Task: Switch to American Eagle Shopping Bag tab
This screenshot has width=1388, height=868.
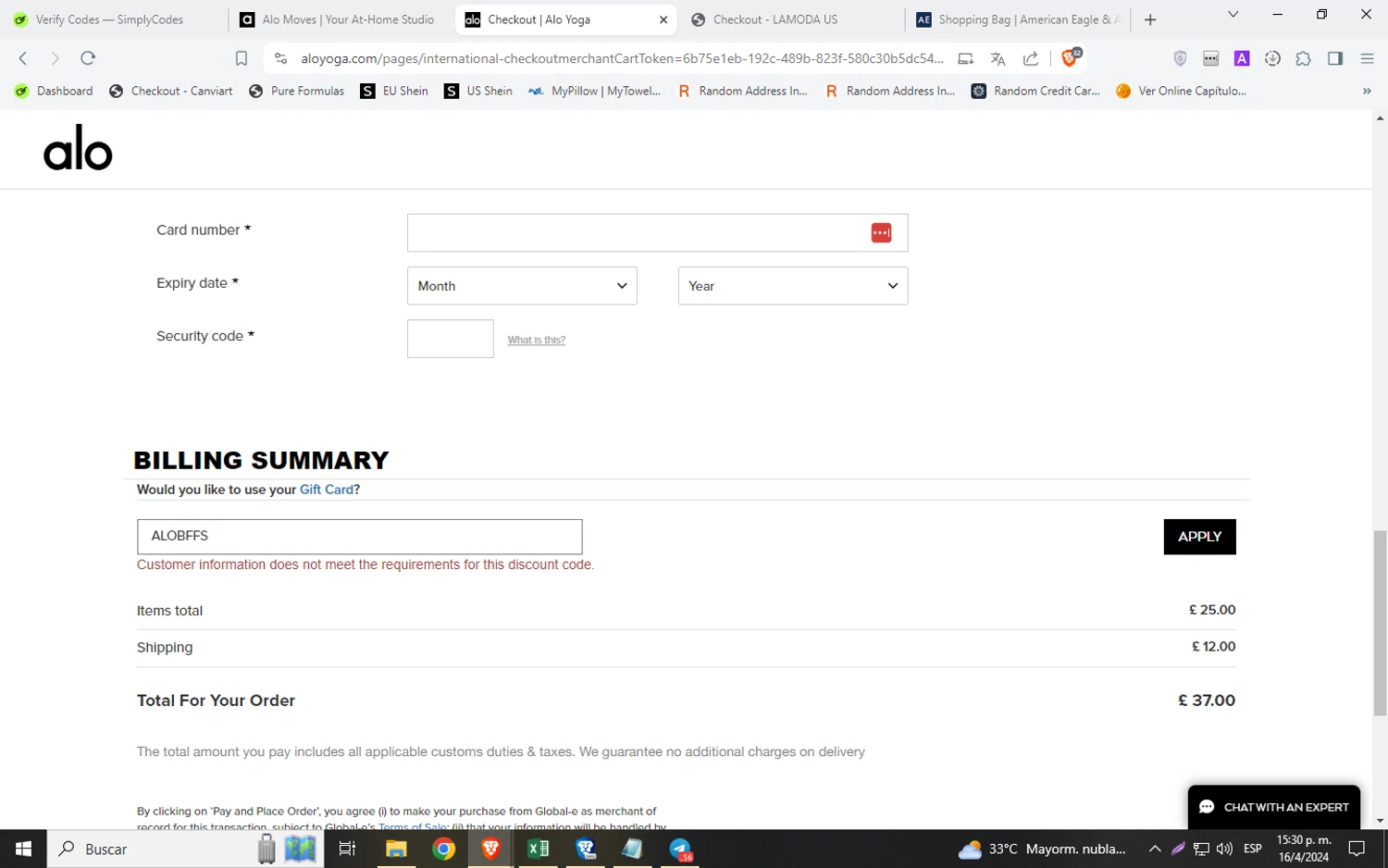Action: pos(1018,19)
